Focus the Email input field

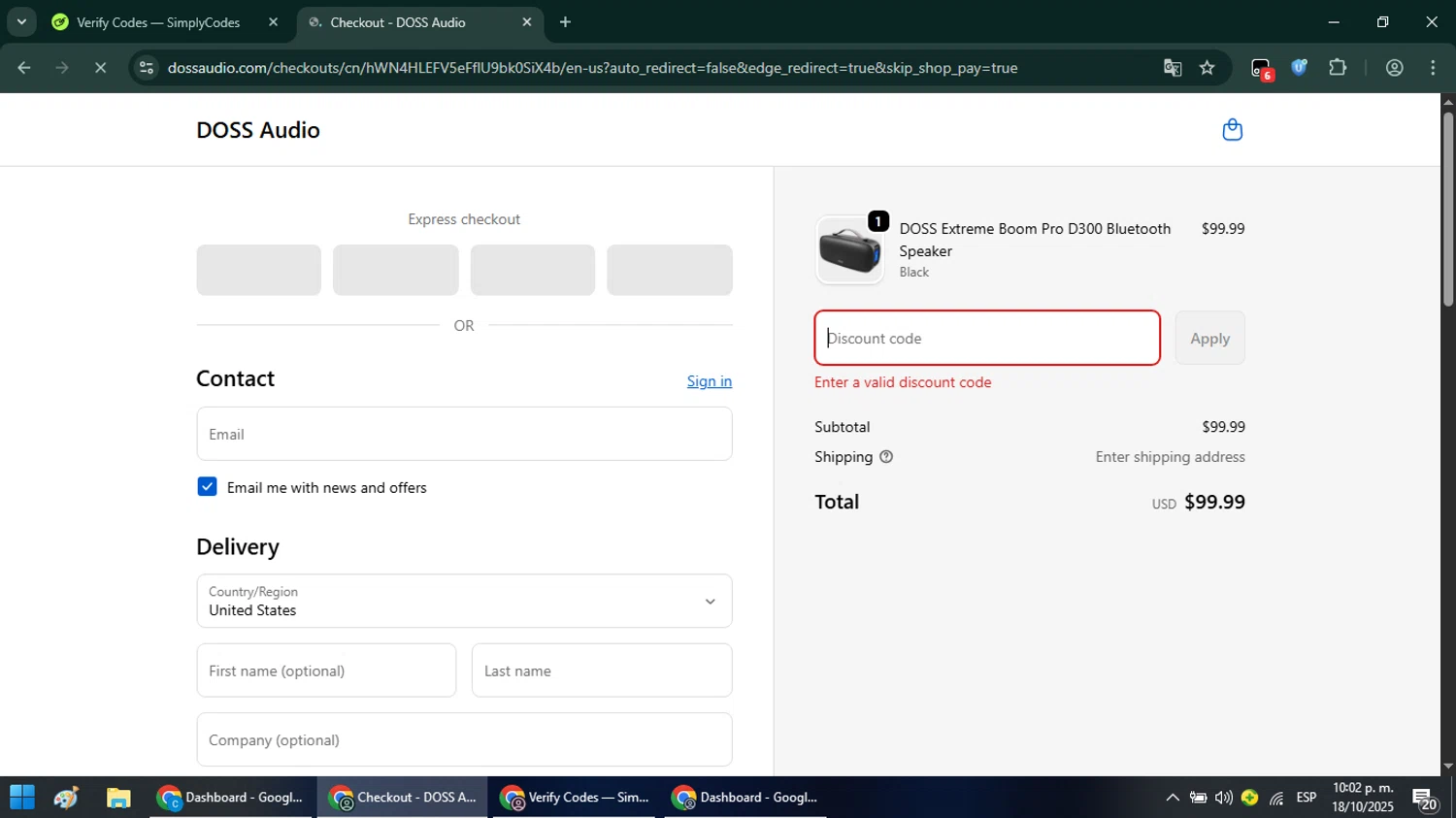tap(464, 434)
